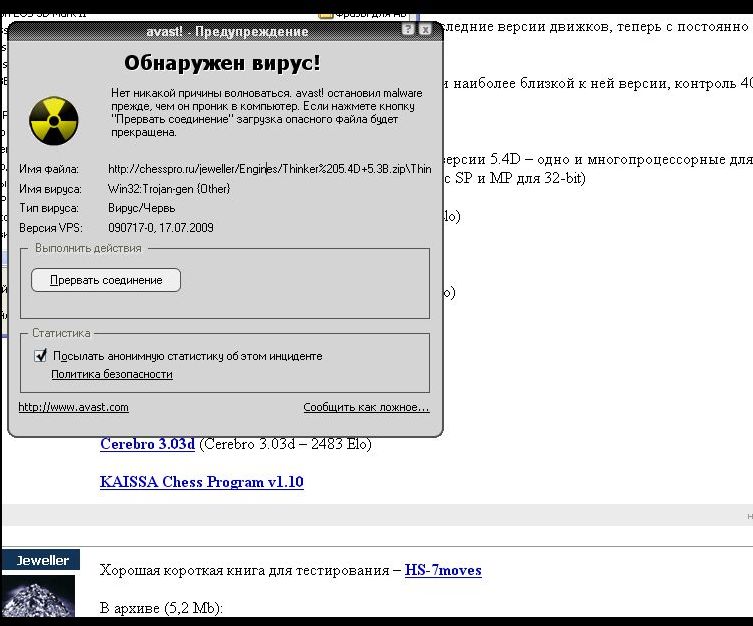This screenshot has height=626, width=753.
Task: Click the VPS version 090717-0 value
Action: click(160, 228)
